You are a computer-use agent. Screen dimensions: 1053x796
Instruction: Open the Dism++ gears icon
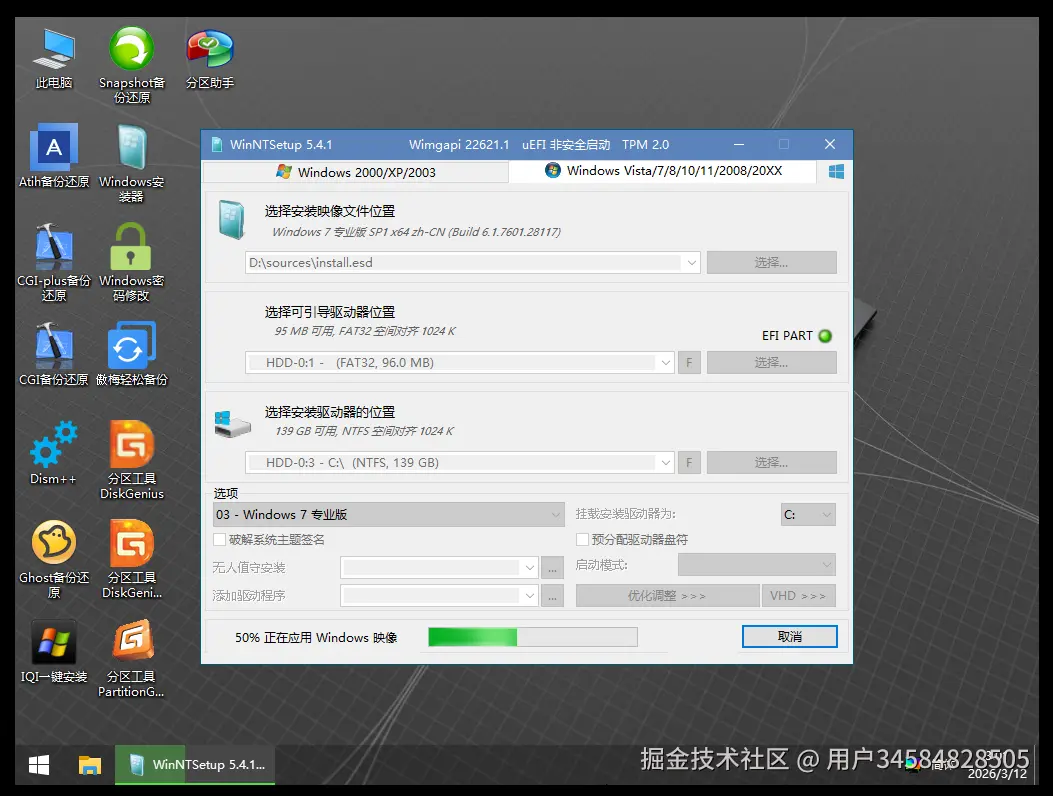(x=54, y=444)
